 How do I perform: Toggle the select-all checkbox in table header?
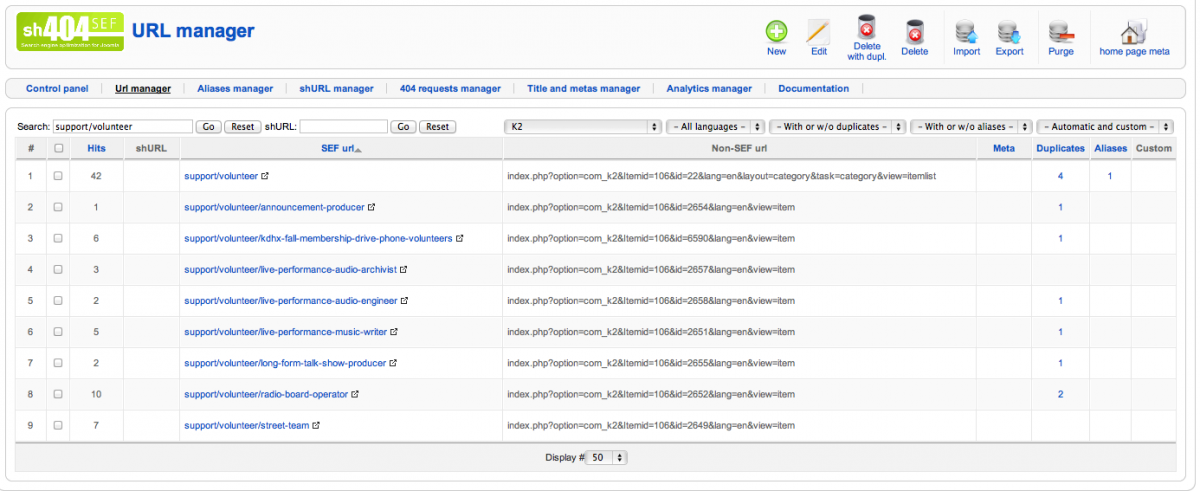point(58,148)
